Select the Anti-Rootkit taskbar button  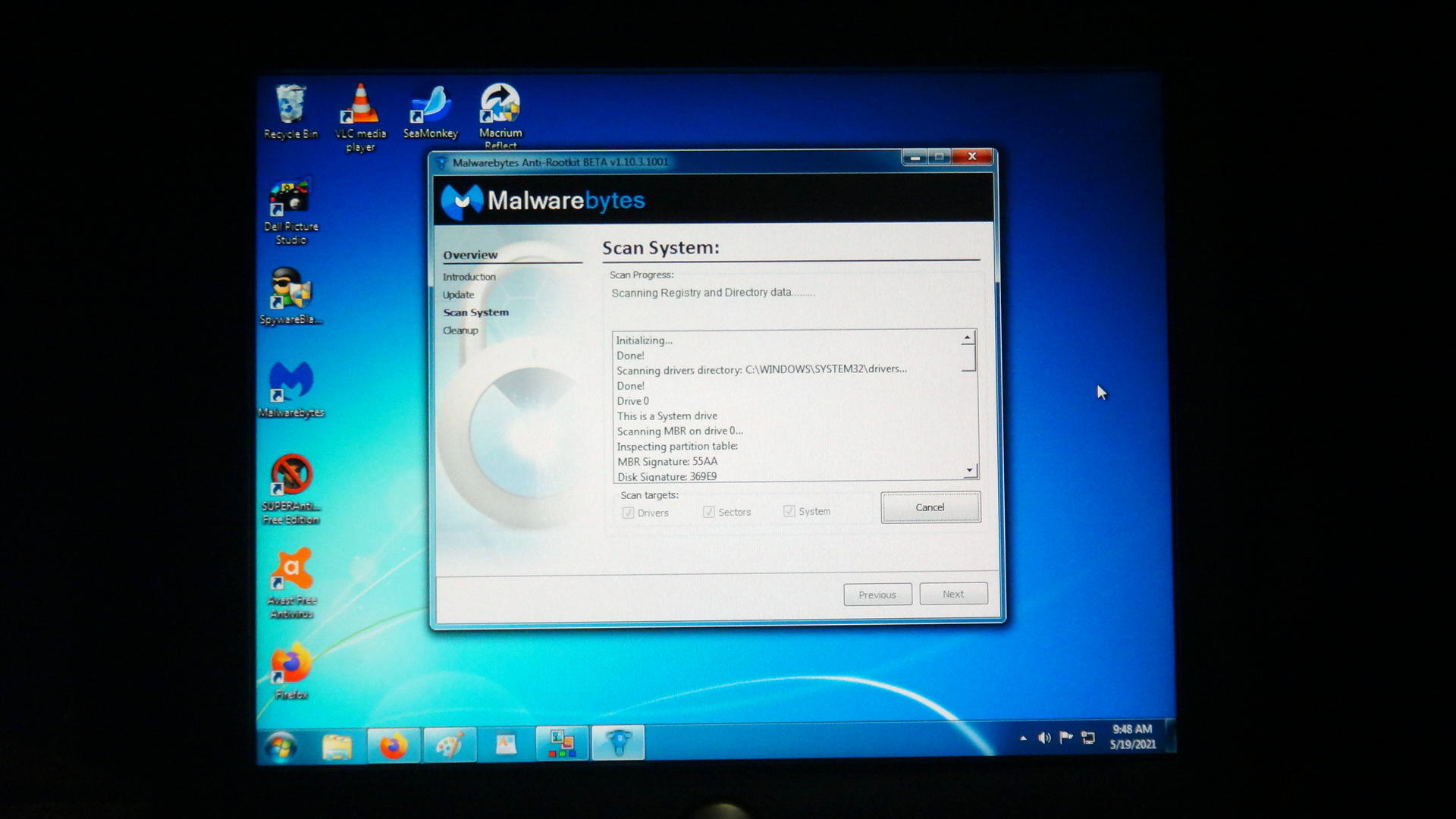click(x=618, y=742)
